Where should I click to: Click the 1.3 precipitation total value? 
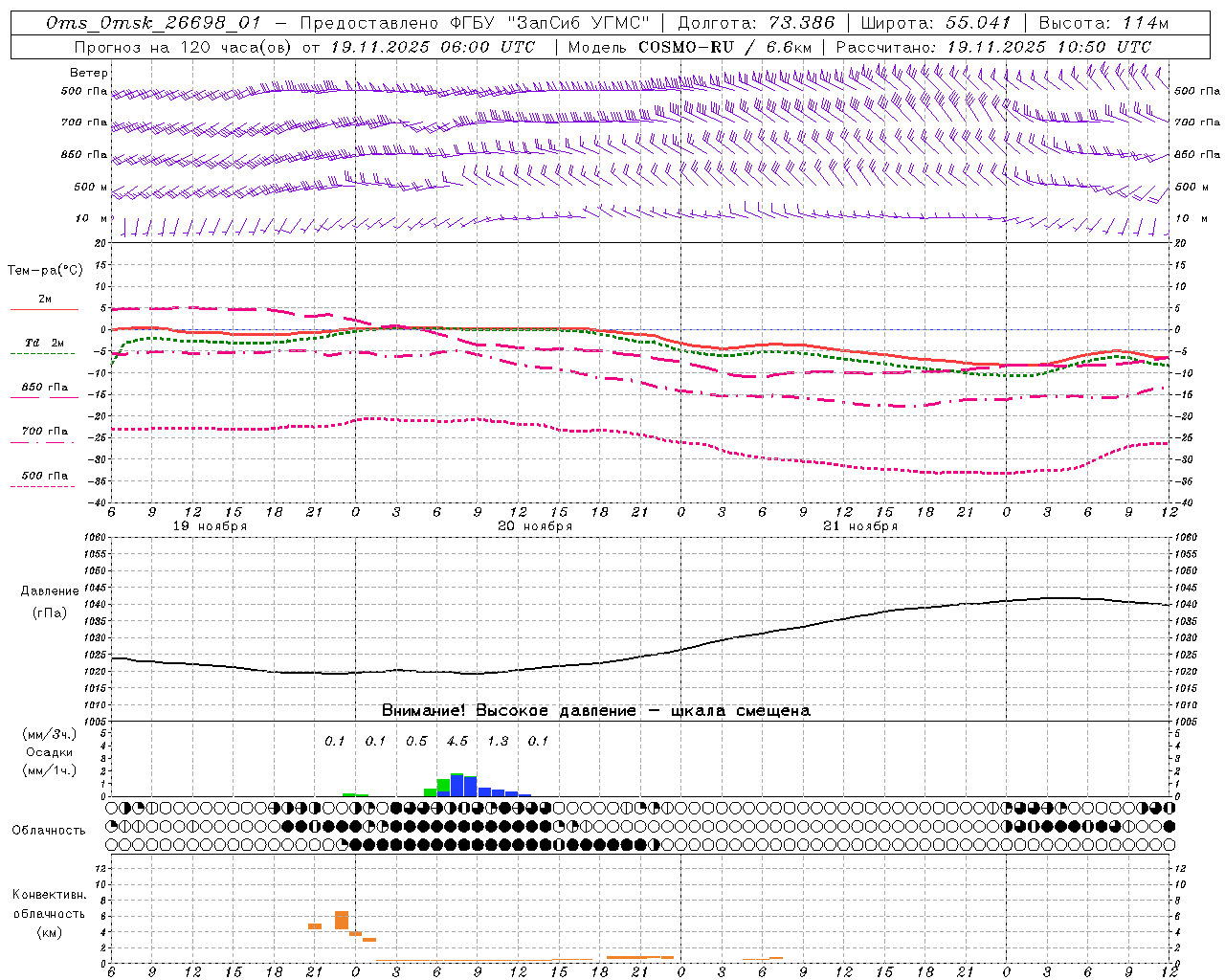(498, 742)
